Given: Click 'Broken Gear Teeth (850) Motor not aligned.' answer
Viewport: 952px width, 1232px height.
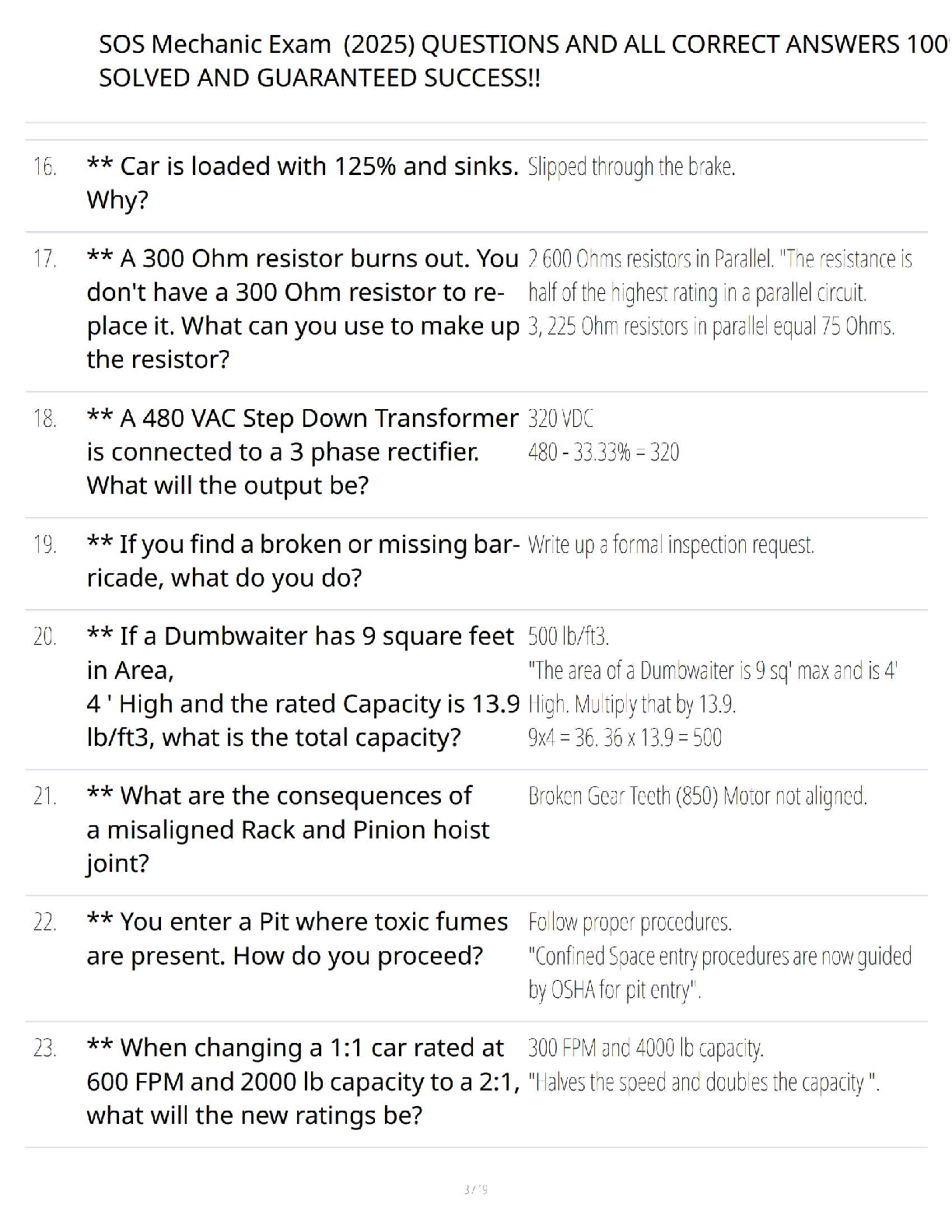Looking at the screenshot, I should pyautogui.click(x=698, y=796).
